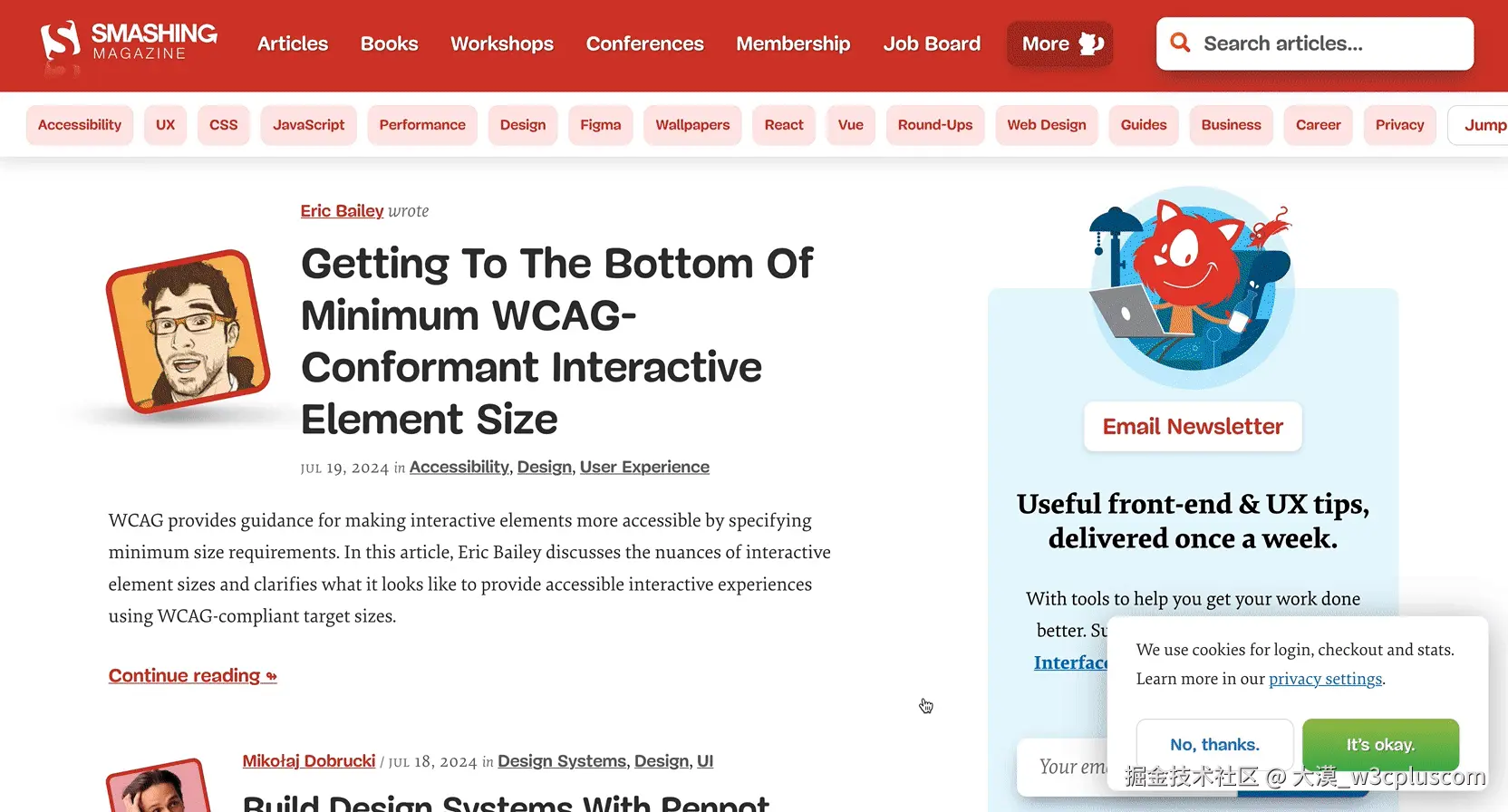
Task: Select the Business topic tag
Action: click(x=1232, y=125)
